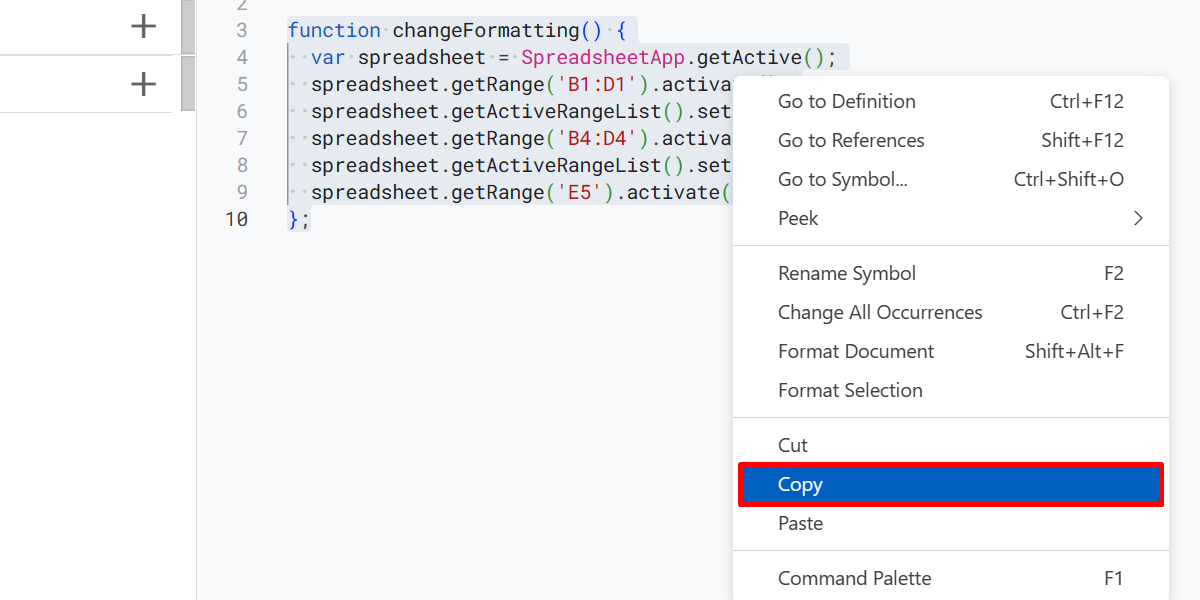
Task: Click line number 10 in the gutter
Action: pos(237,219)
